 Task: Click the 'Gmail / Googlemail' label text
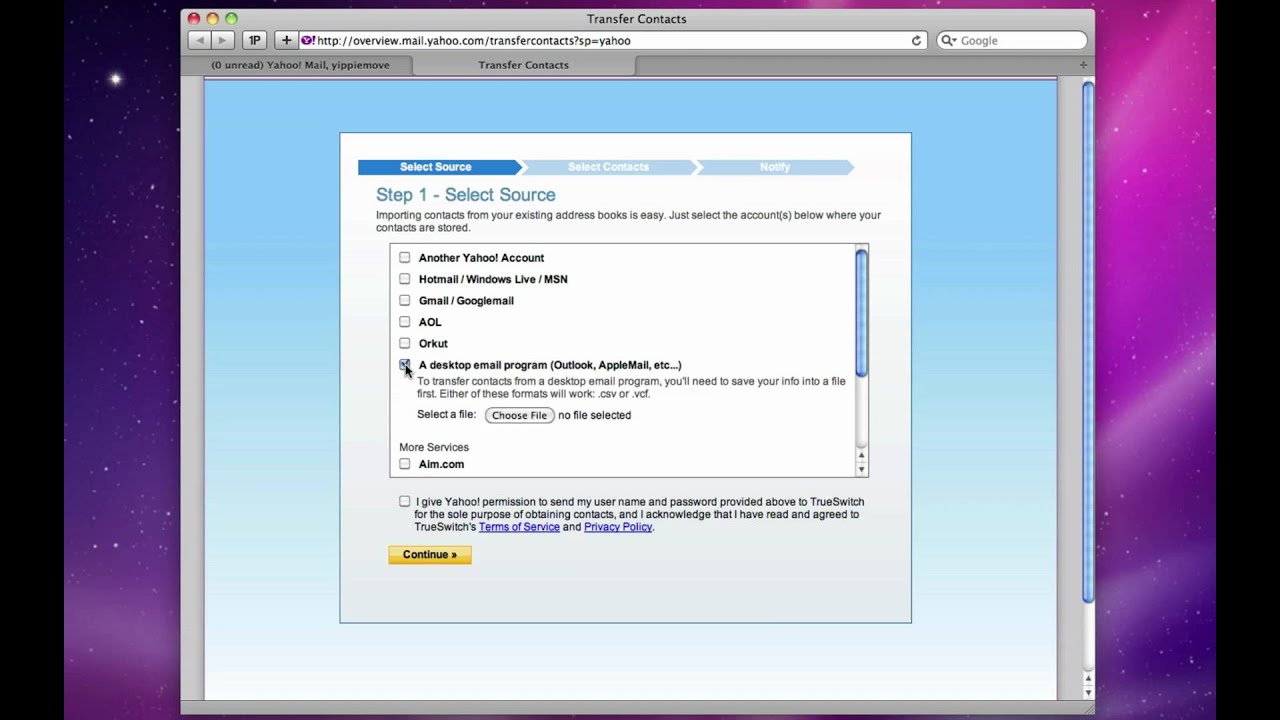[x=466, y=301]
